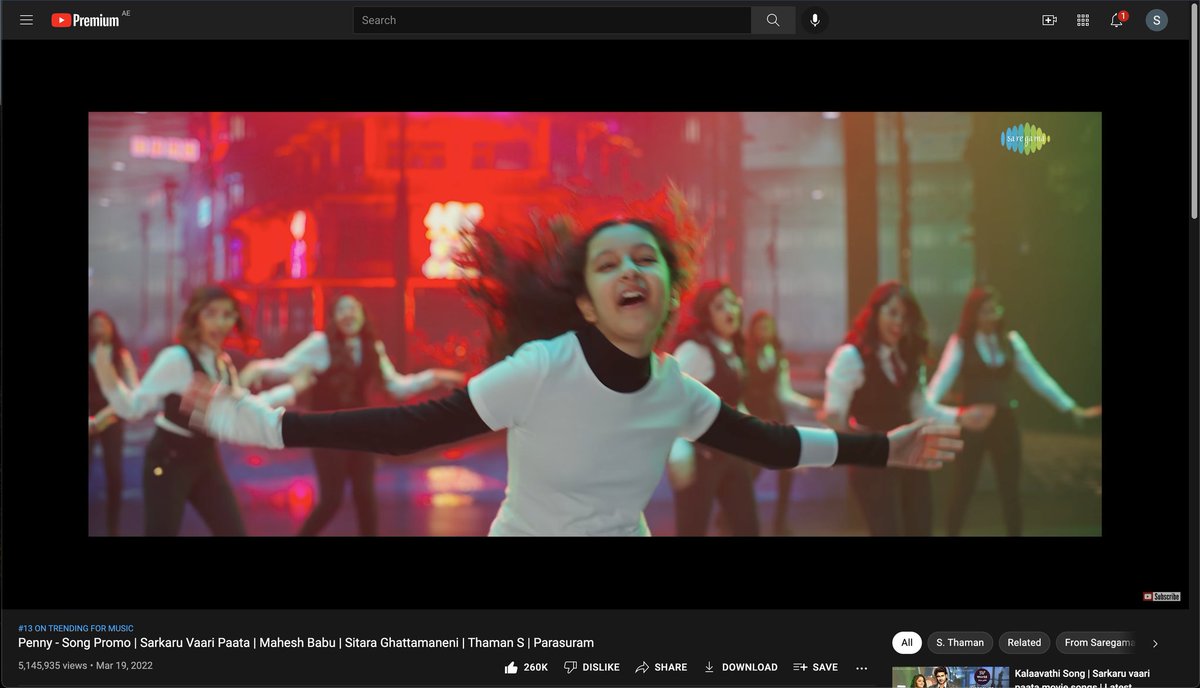This screenshot has height=688, width=1200.
Task: Select the S. Thaman filter chip
Action: coord(960,643)
